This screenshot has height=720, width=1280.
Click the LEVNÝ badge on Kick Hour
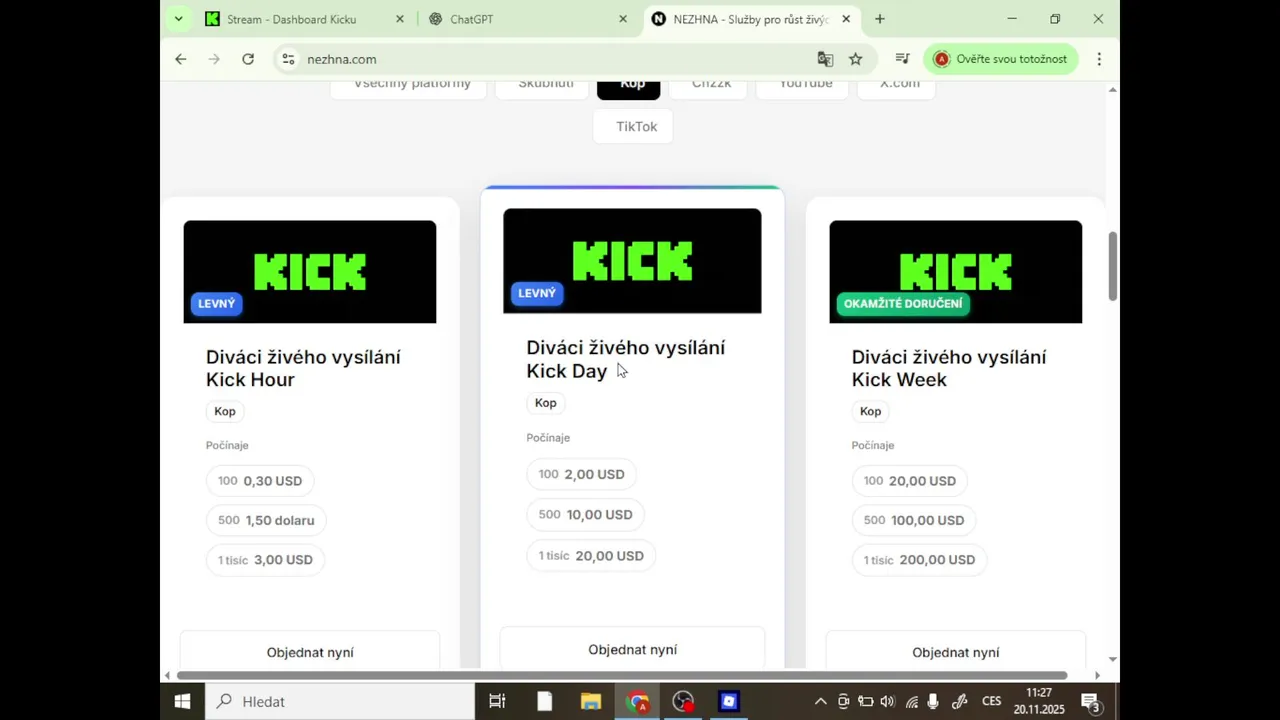[217, 303]
